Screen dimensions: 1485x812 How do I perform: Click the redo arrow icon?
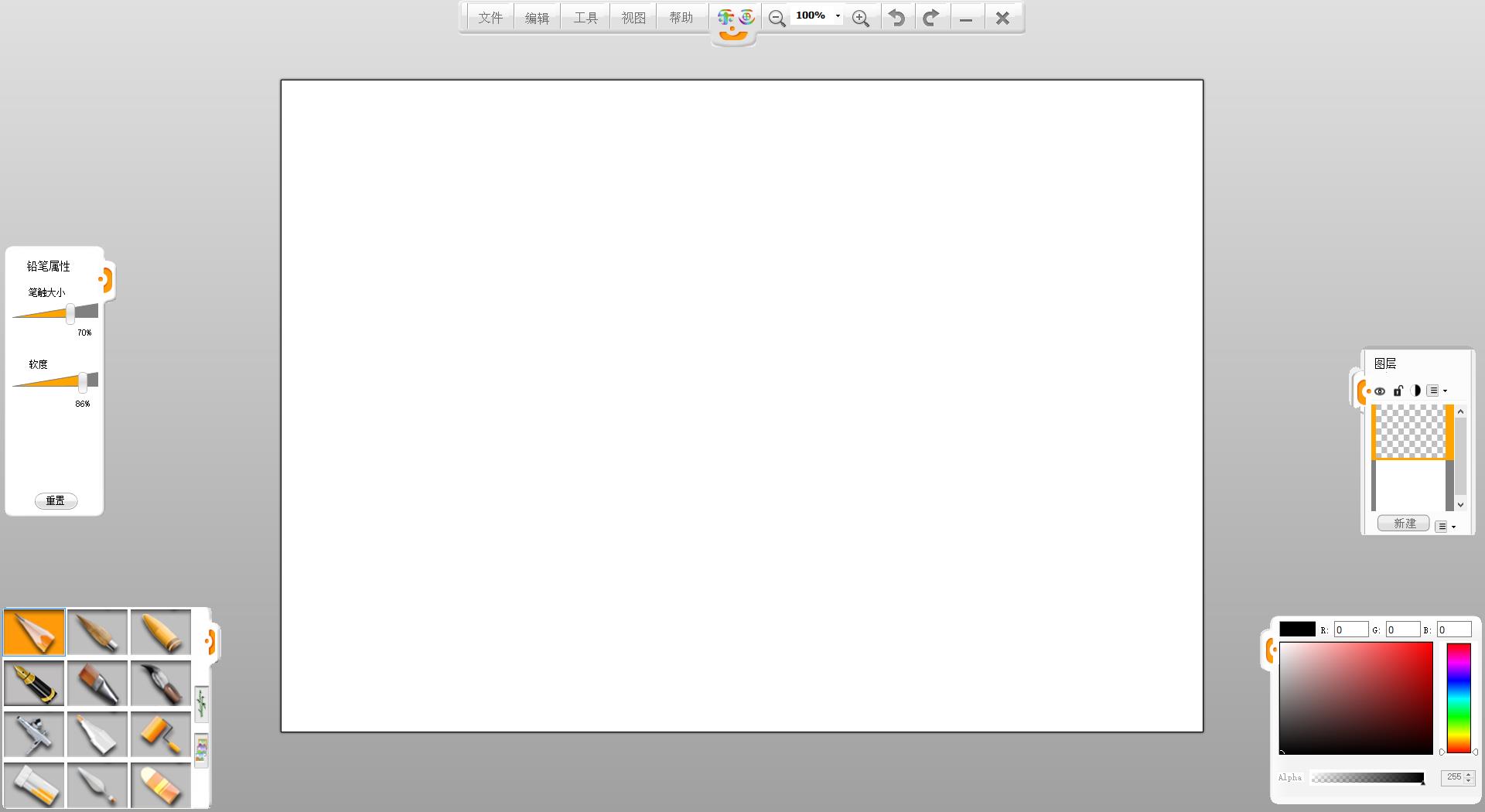pos(931,18)
